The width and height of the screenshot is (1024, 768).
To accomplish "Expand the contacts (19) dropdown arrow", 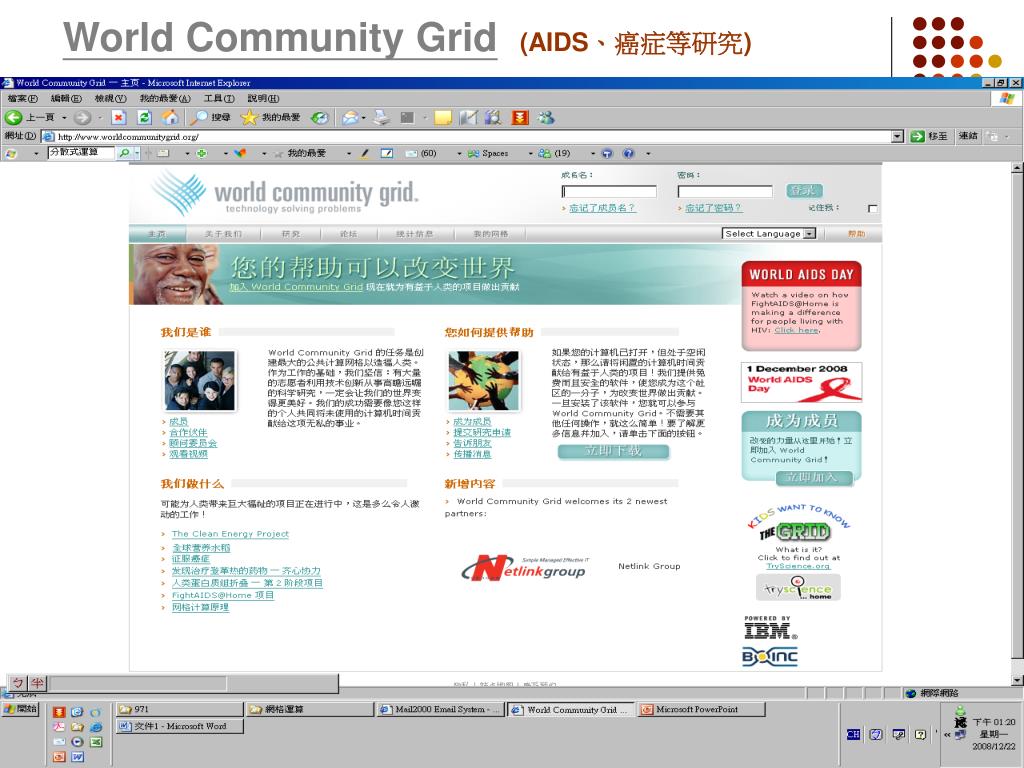I will (593, 153).
